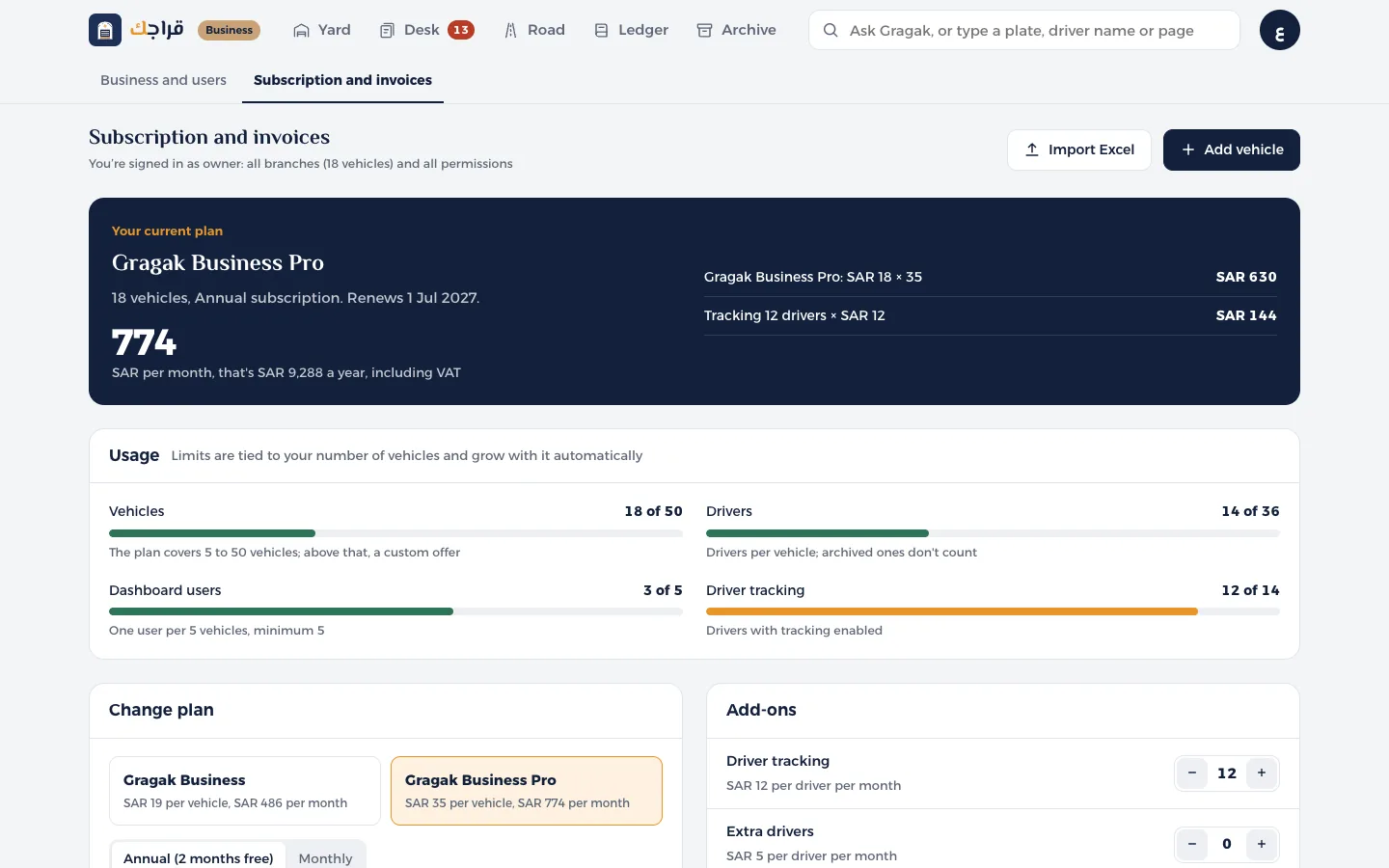Image resolution: width=1389 pixels, height=868 pixels.
Task: Select Annual (2 months free) billing
Action: point(199,857)
